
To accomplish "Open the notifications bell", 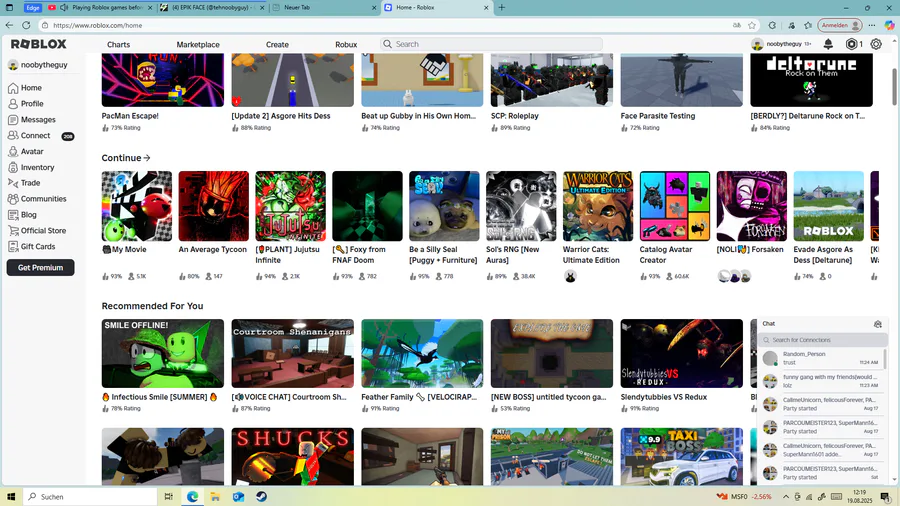I will pyautogui.click(x=828, y=44).
